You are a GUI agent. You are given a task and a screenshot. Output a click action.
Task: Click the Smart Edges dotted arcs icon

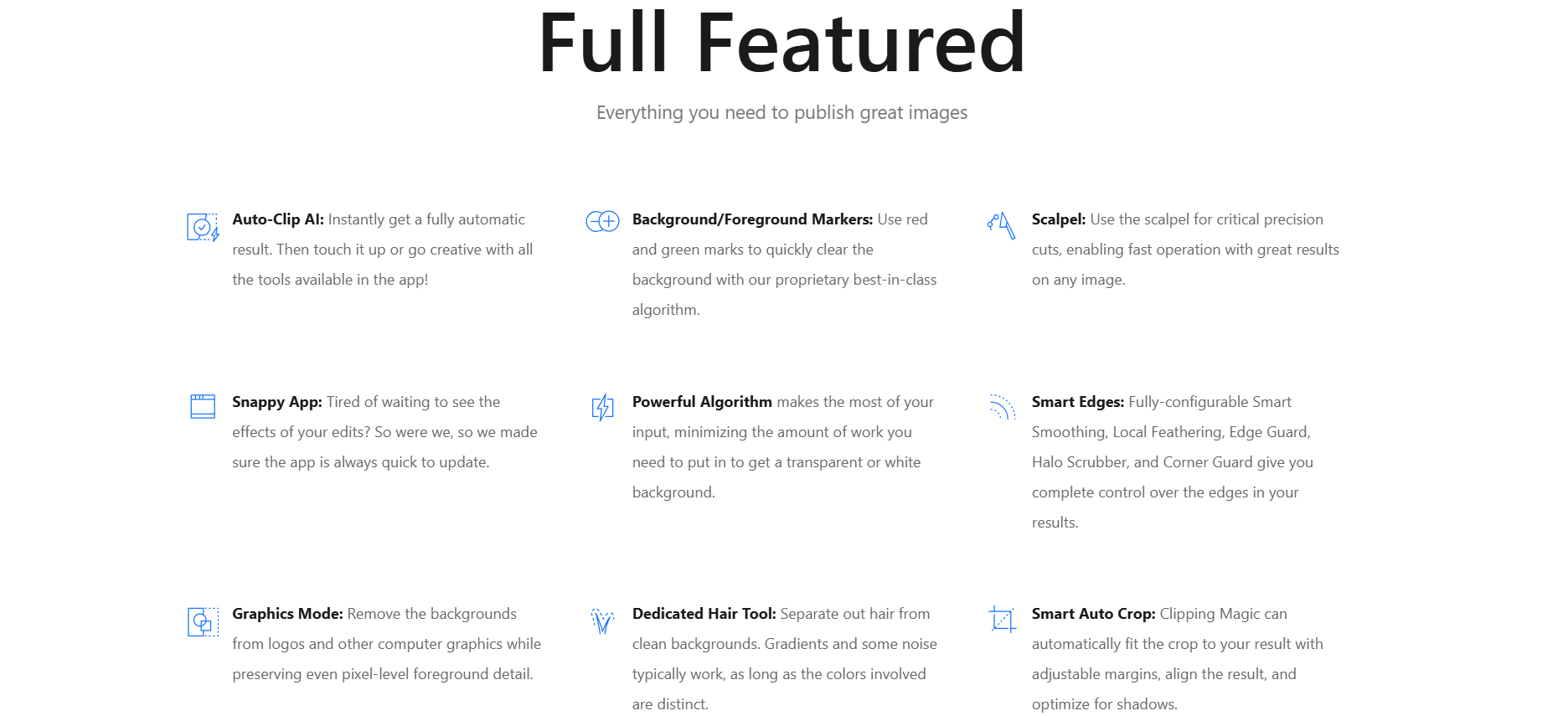click(x=1002, y=406)
